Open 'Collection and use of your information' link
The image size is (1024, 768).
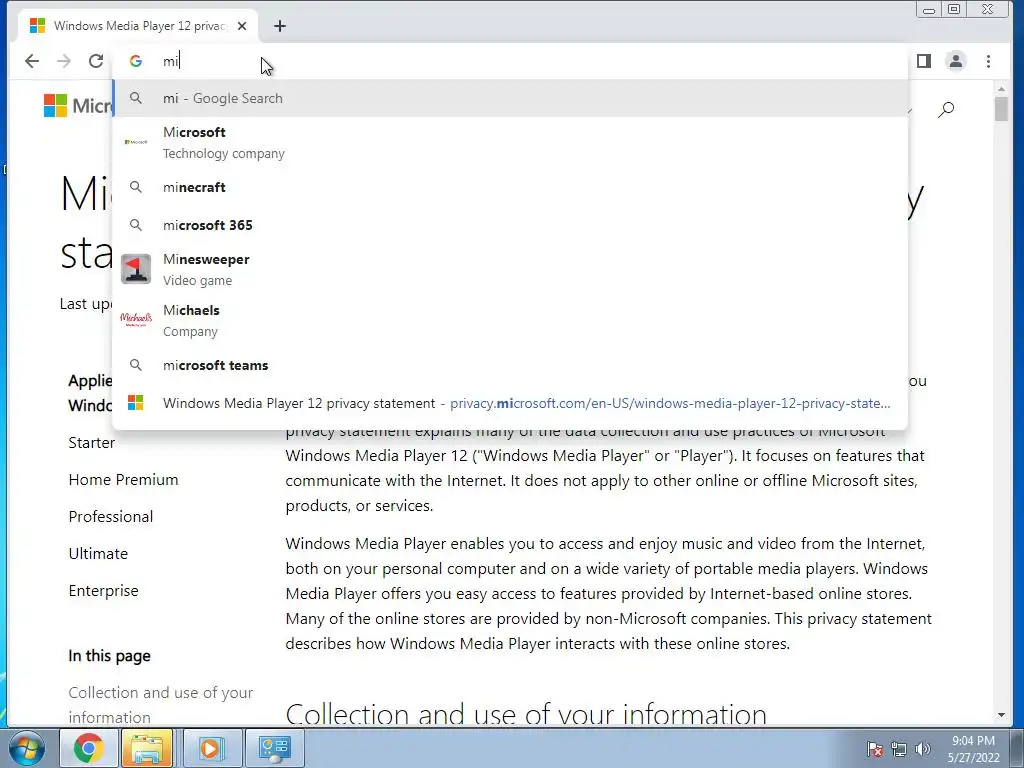161,705
